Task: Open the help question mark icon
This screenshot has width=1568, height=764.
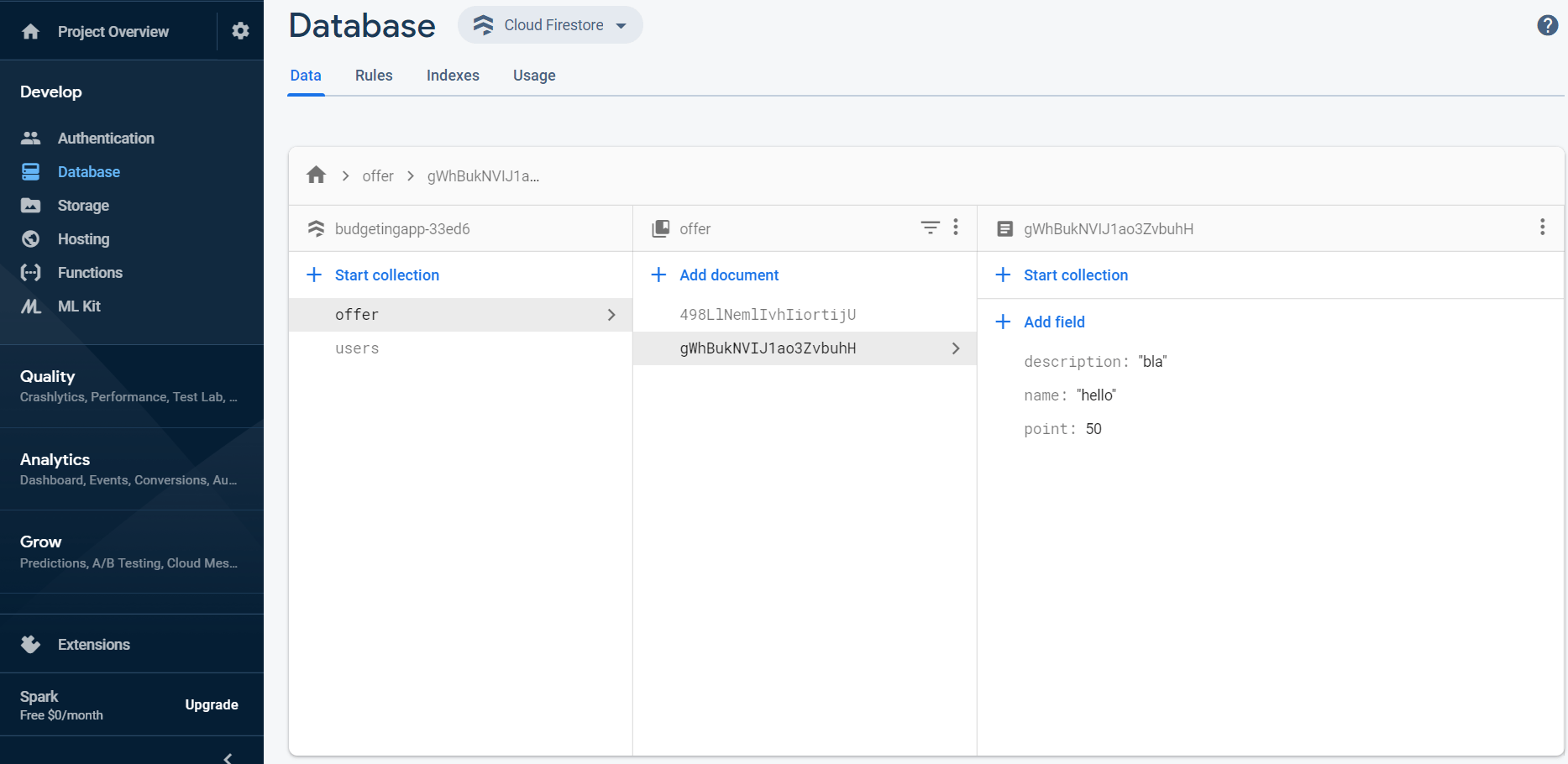Action: [x=1547, y=25]
